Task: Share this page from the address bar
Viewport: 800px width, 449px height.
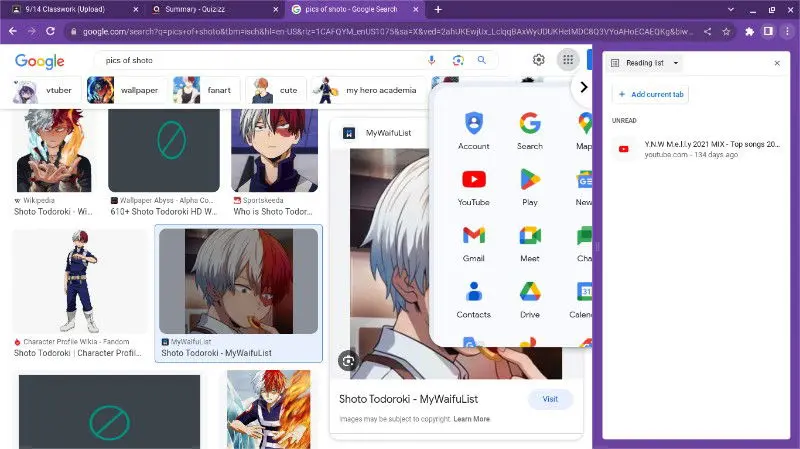Action: pos(707,32)
